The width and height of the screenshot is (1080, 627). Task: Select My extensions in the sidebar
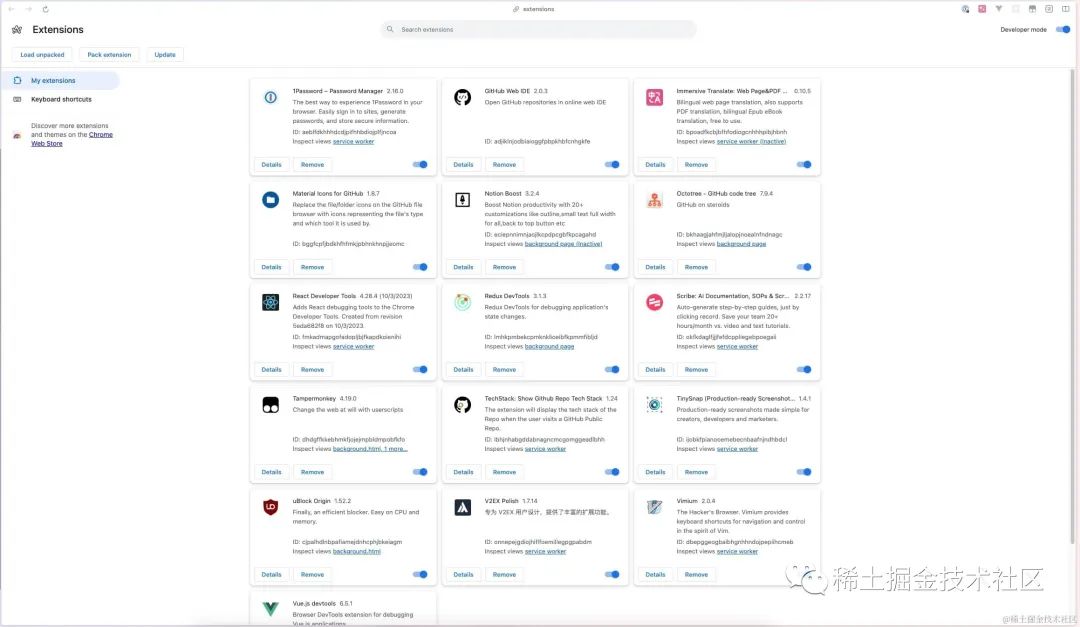53,81
